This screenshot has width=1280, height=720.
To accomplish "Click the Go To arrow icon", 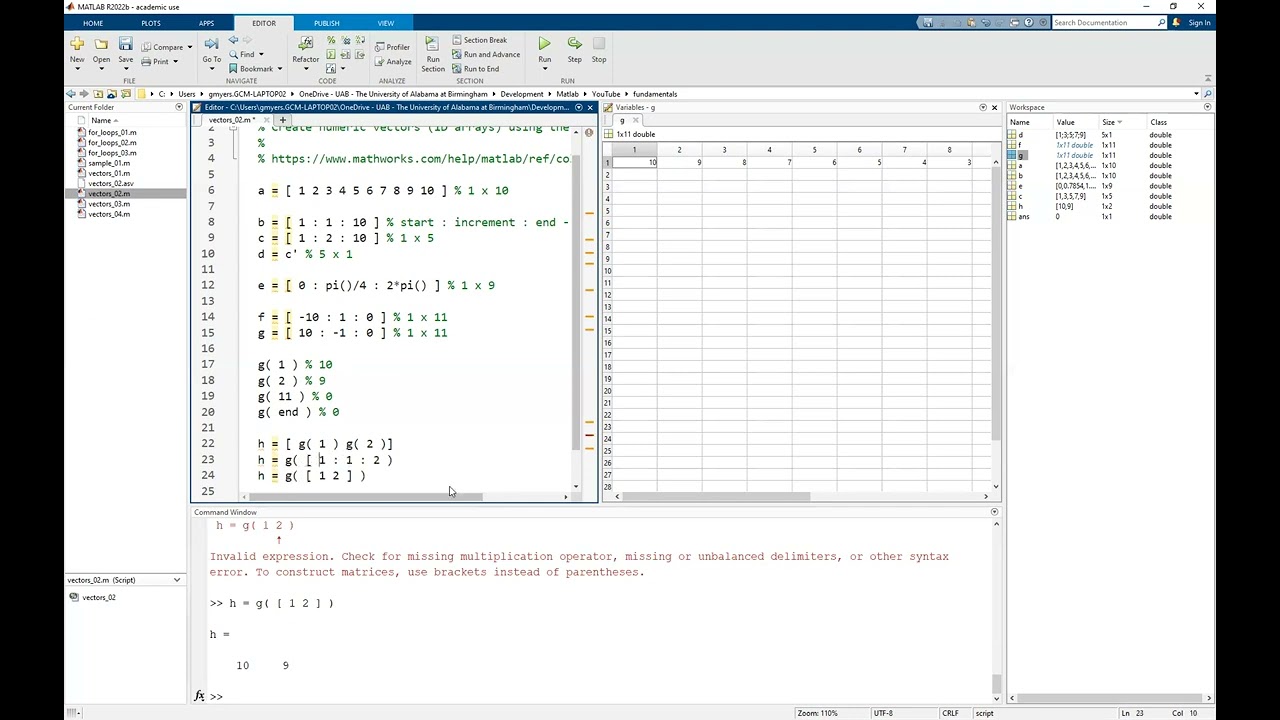I will (x=211, y=44).
